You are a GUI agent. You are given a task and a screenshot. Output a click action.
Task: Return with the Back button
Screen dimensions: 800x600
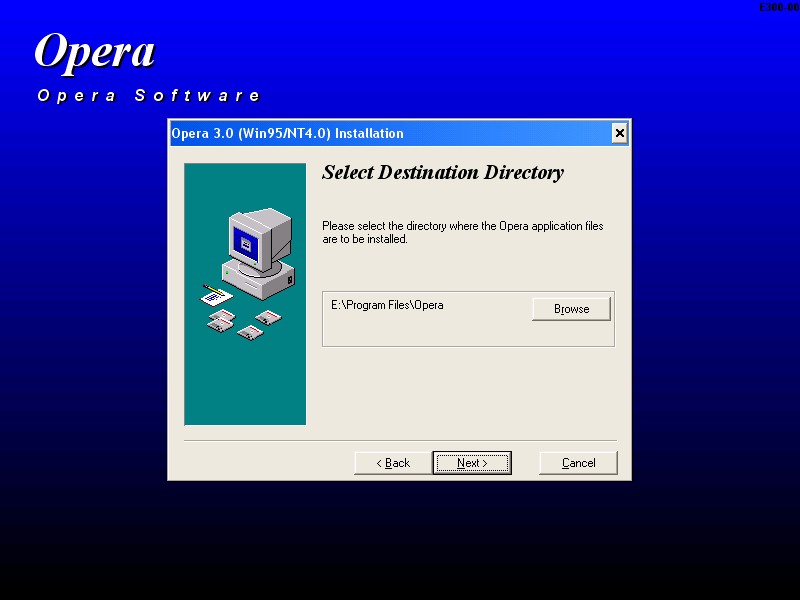click(393, 463)
